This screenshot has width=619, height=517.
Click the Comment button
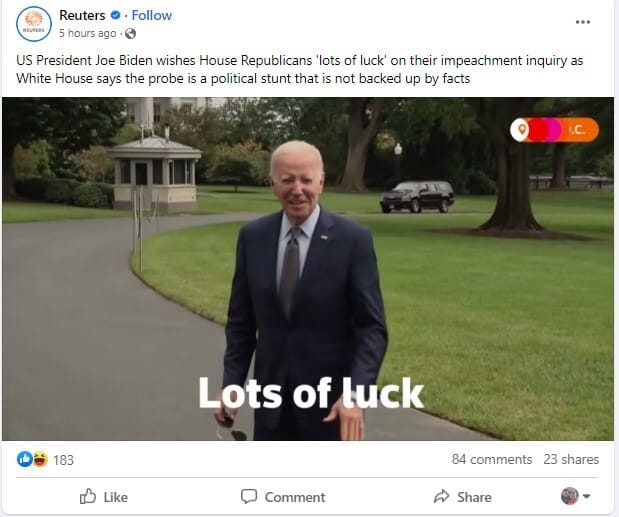tap(283, 497)
